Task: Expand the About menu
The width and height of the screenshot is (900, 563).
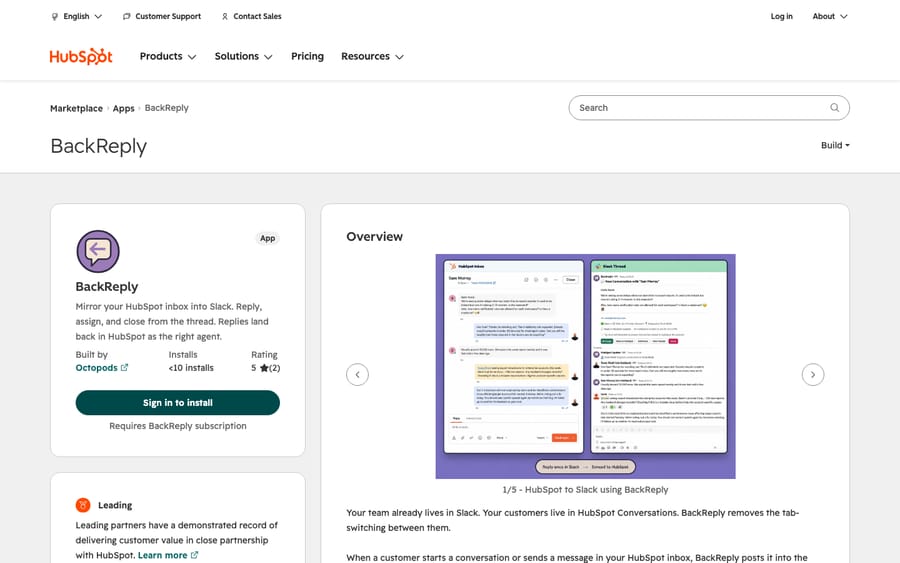Action: click(829, 16)
